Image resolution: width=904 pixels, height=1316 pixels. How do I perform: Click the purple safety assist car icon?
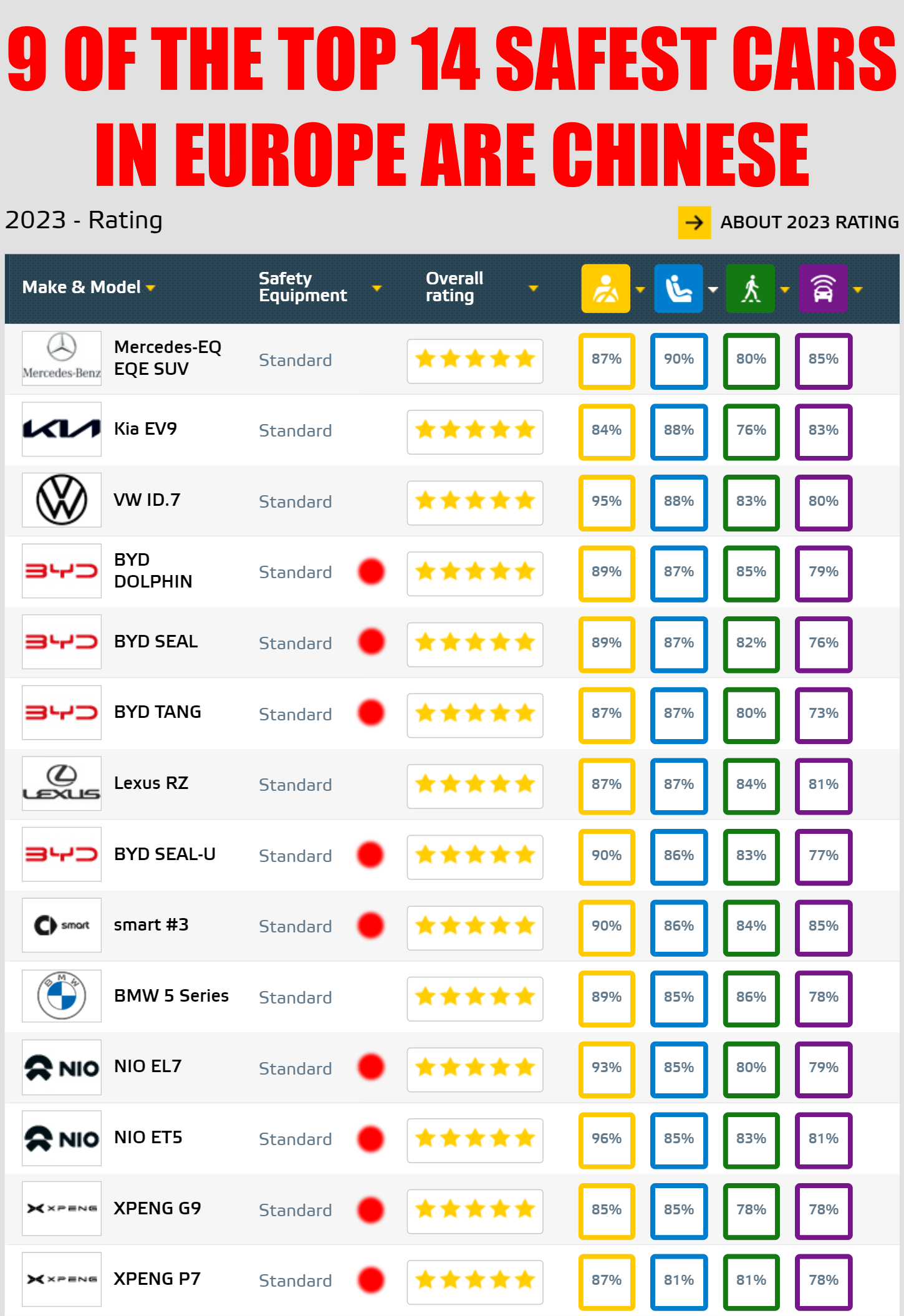(x=823, y=288)
